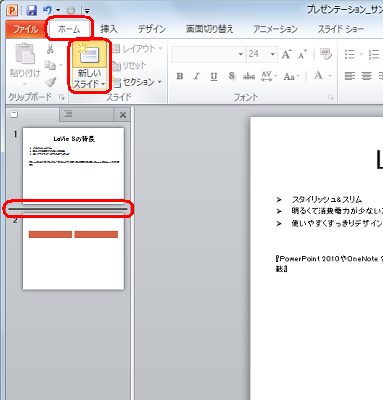The image size is (383, 400).
Task: Open the デザイン tab
Action: pyautogui.click(x=152, y=29)
